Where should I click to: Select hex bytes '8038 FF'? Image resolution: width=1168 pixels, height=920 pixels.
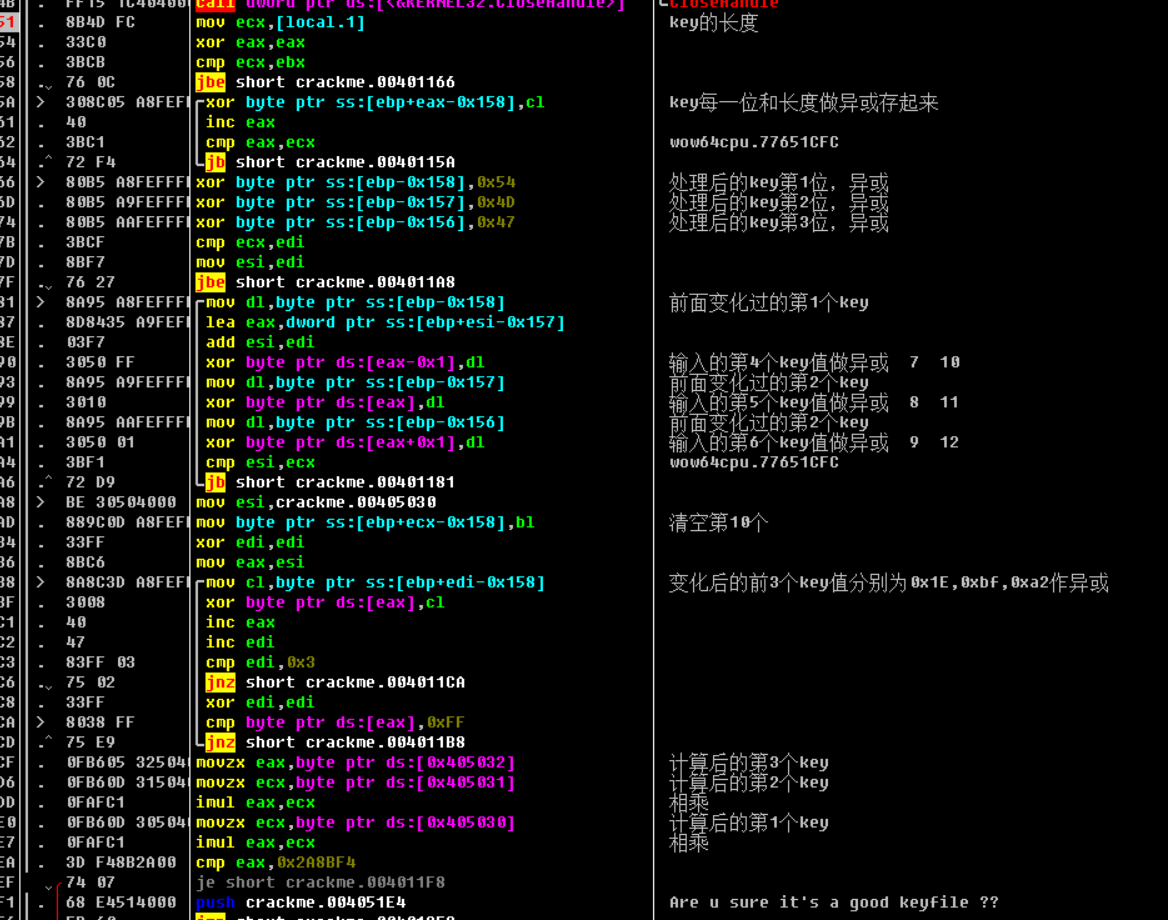(101, 723)
